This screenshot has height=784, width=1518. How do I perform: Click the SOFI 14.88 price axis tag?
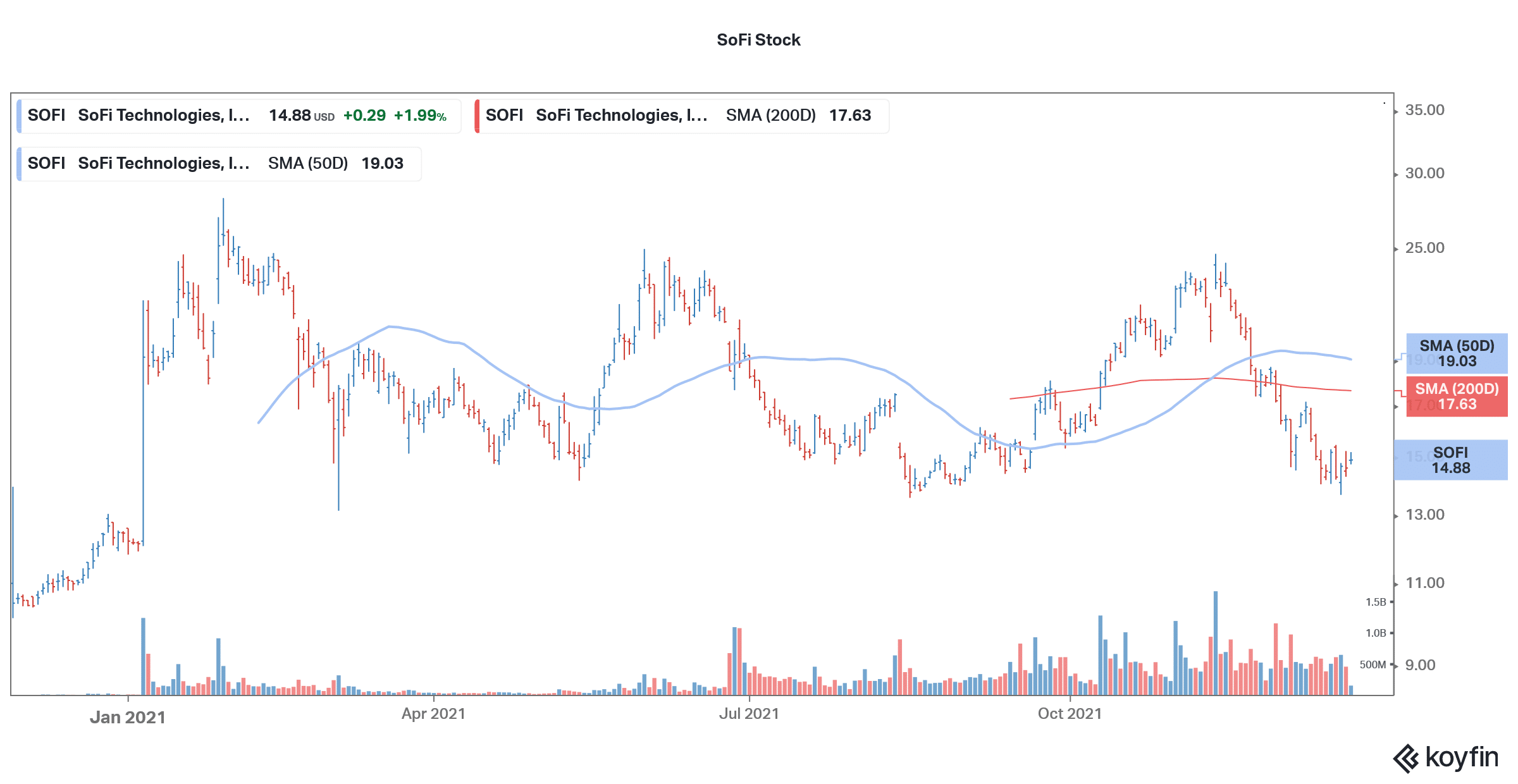pos(1450,460)
